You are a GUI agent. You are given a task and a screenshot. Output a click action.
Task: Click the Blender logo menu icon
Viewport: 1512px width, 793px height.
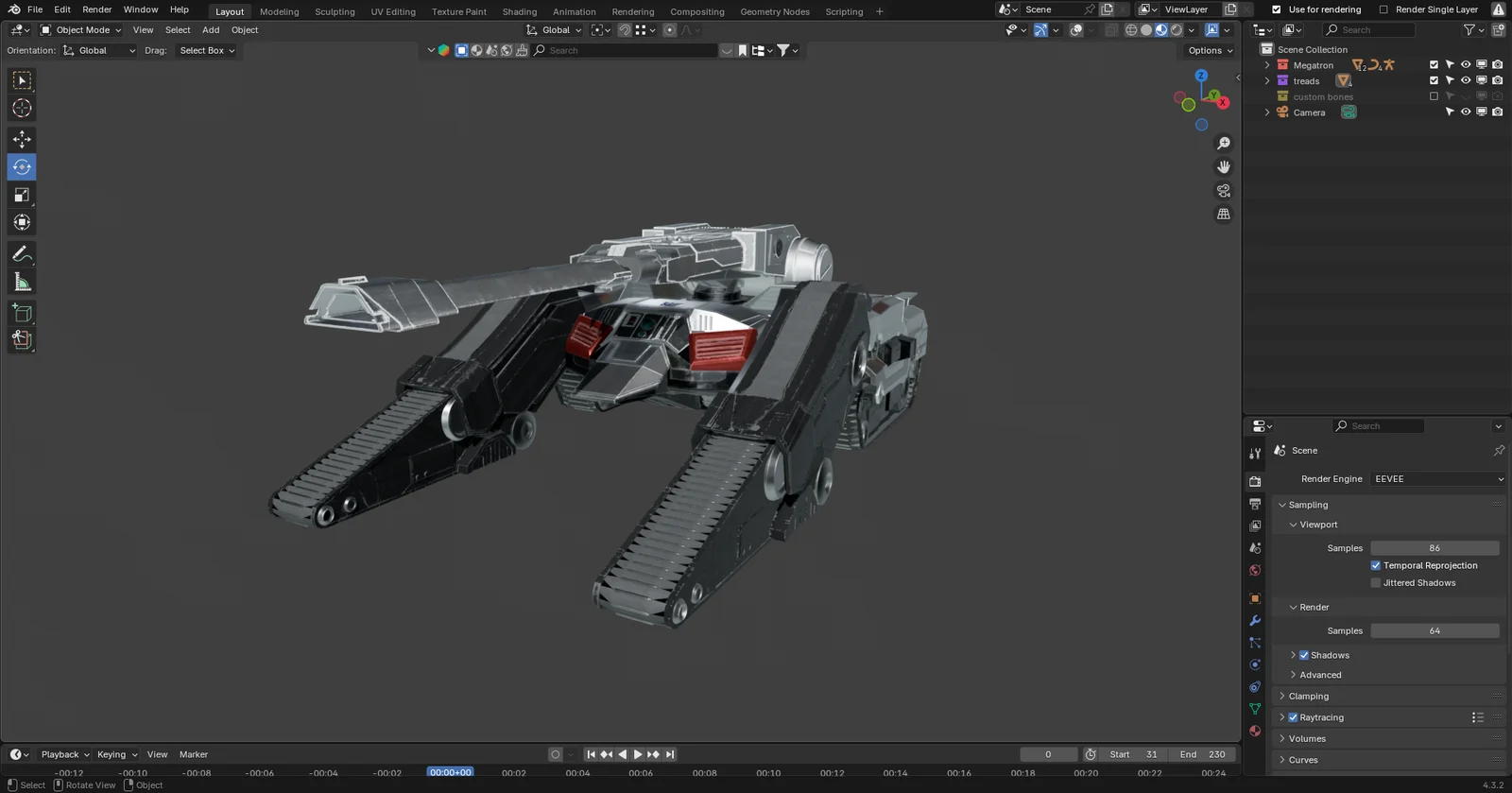click(14, 9)
